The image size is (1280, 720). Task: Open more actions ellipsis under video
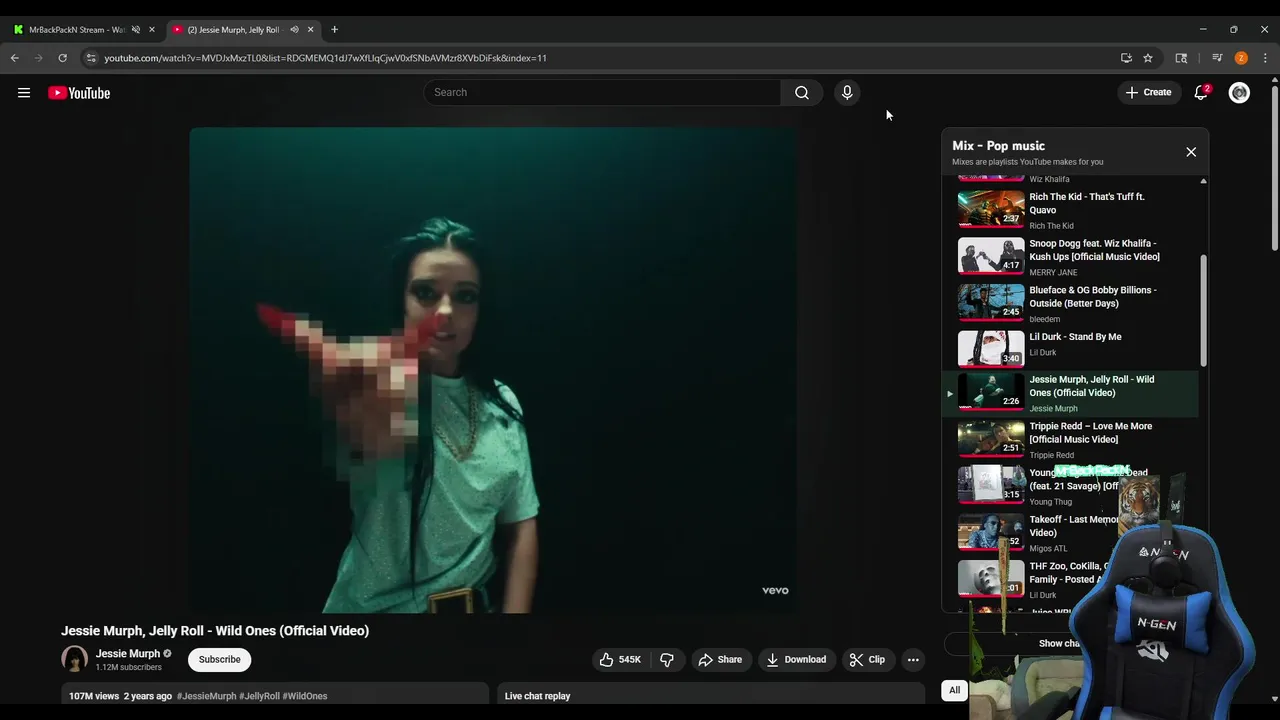tap(913, 660)
